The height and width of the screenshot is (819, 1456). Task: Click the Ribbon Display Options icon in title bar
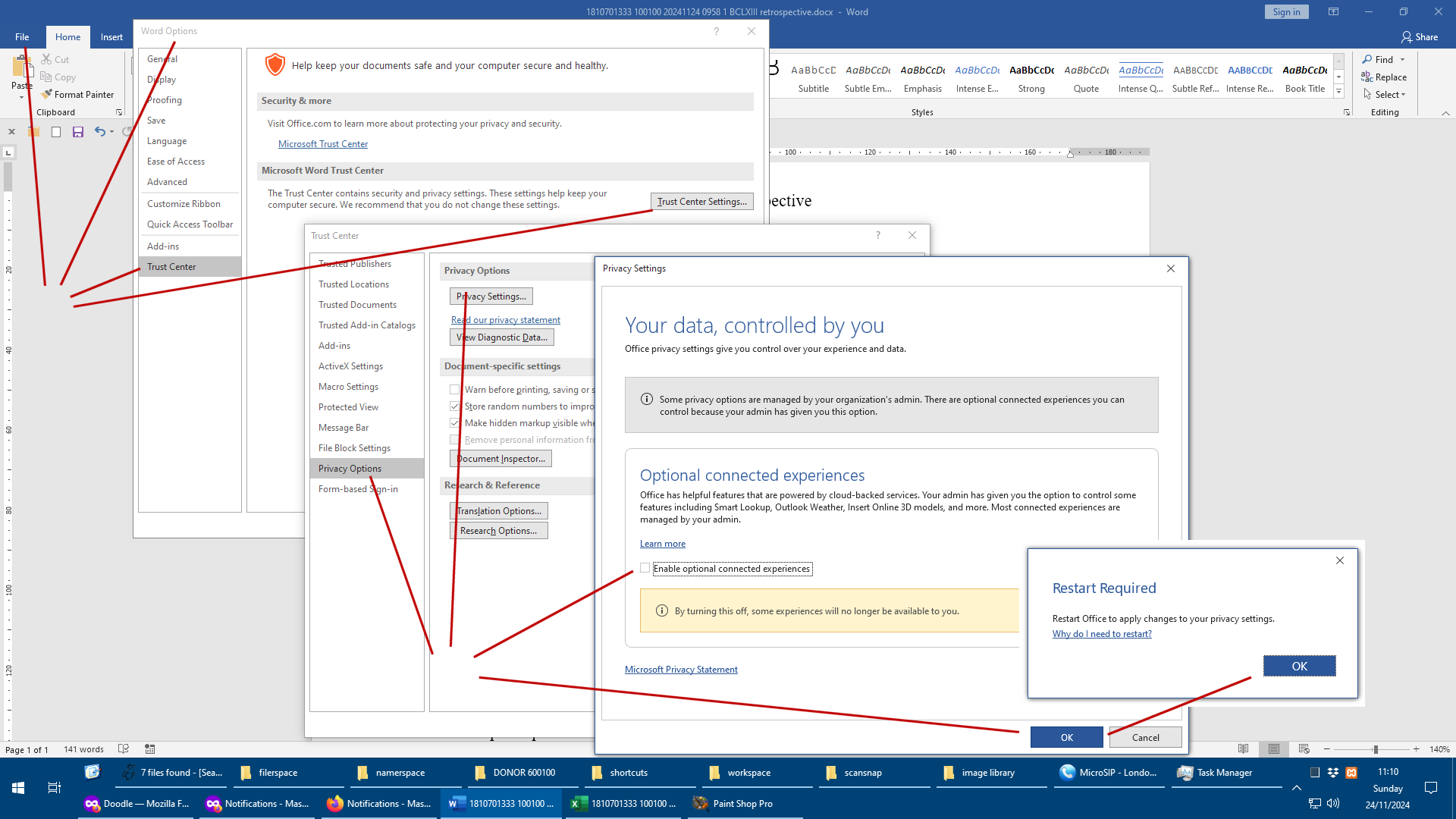[x=1333, y=11]
